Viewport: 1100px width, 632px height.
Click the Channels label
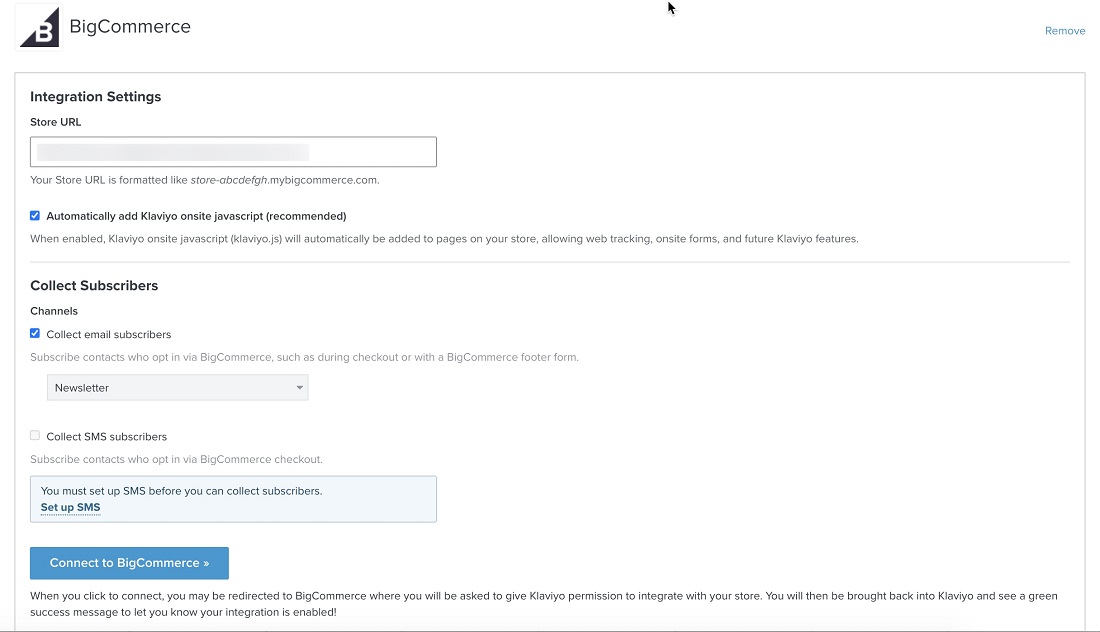[54, 311]
